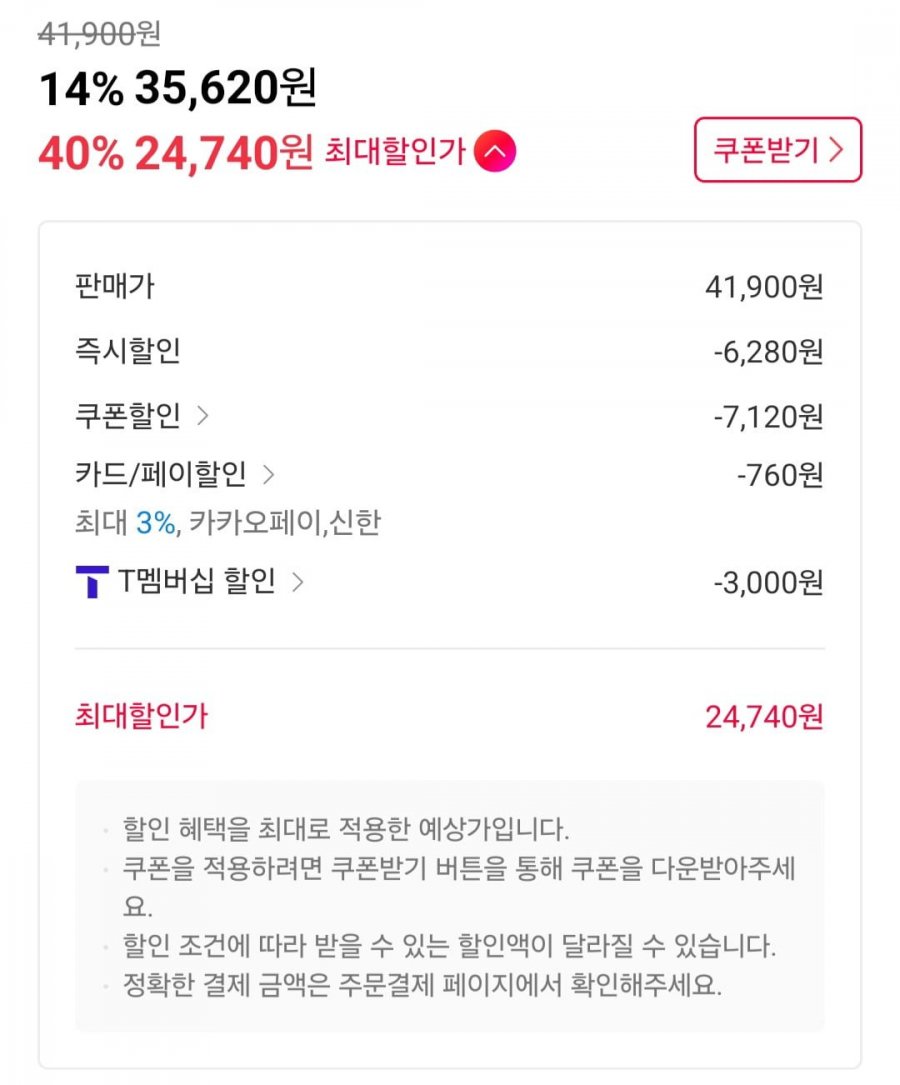This screenshot has width=900, height=1085.
Task: Tap the T멤버십 할인 text
Action: click(x=196, y=582)
